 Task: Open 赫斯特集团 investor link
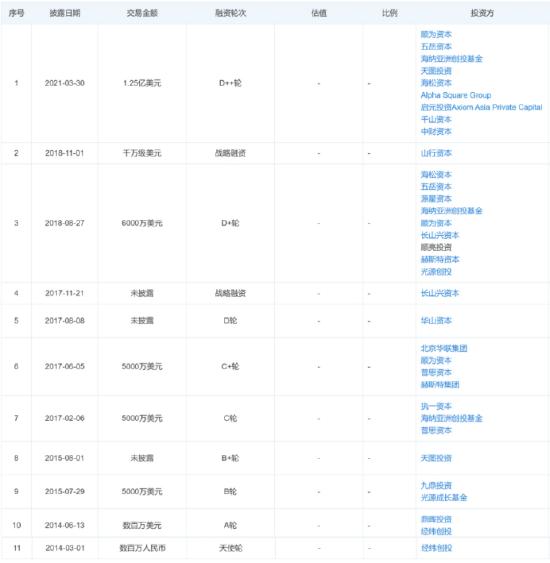pos(440,385)
